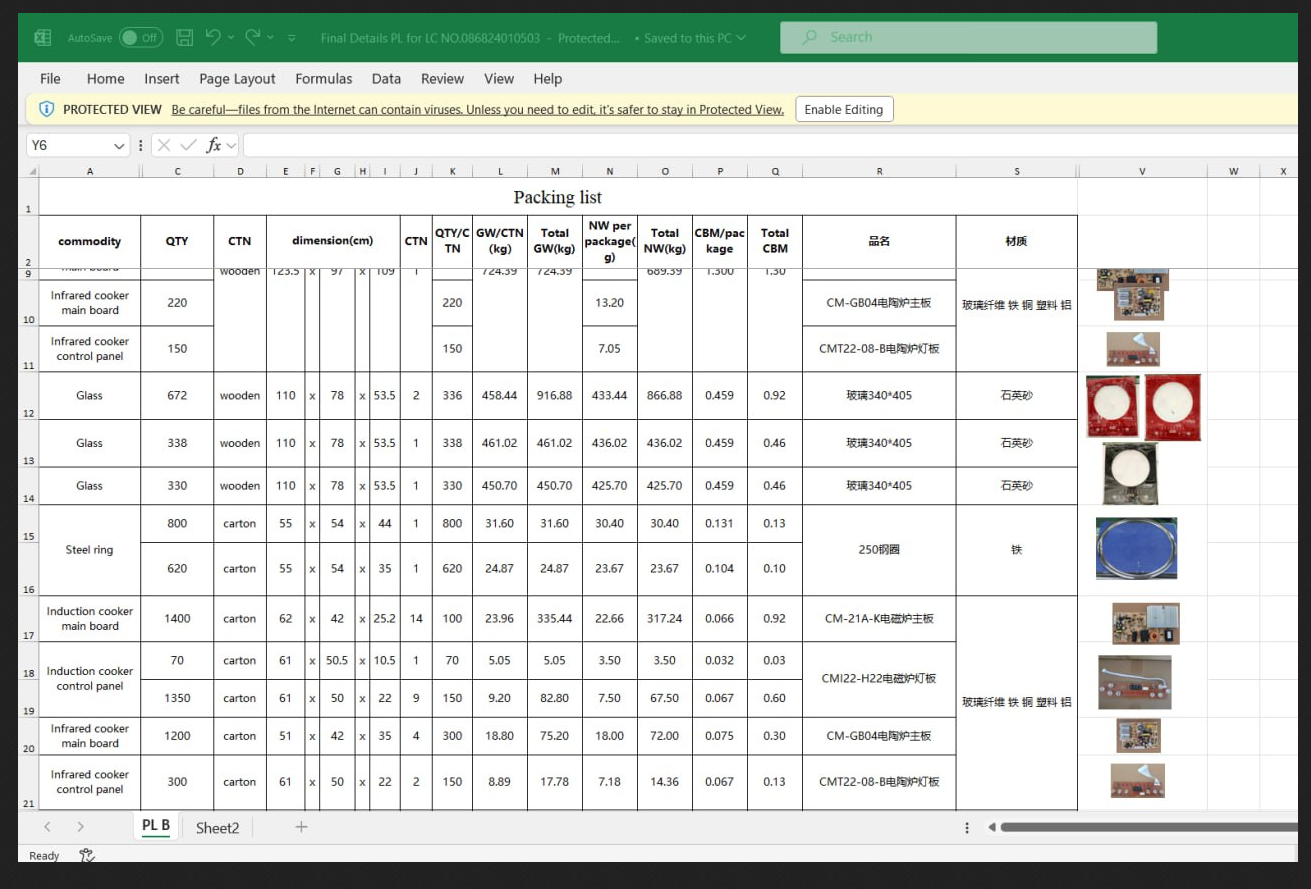Open the Data tab
1311x889 pixels.
[386, 79]
